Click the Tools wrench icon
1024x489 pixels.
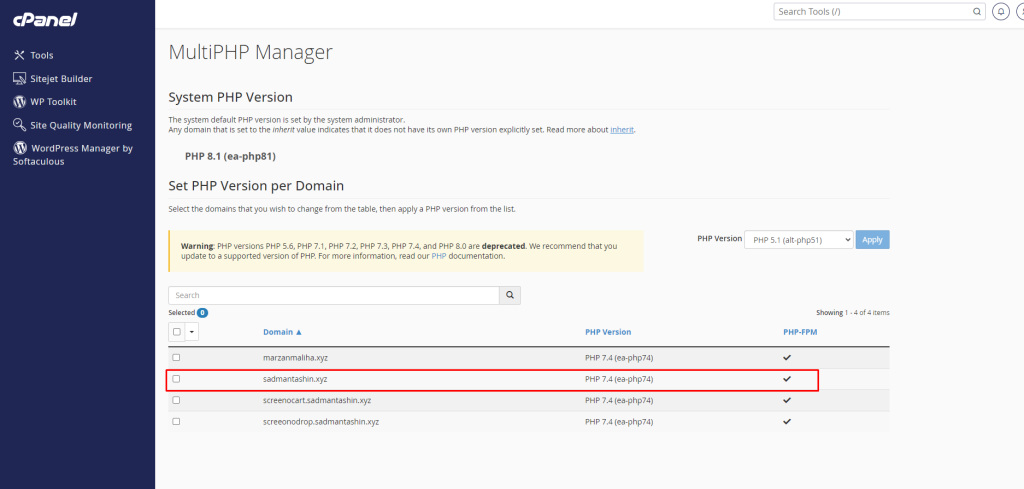19,55
